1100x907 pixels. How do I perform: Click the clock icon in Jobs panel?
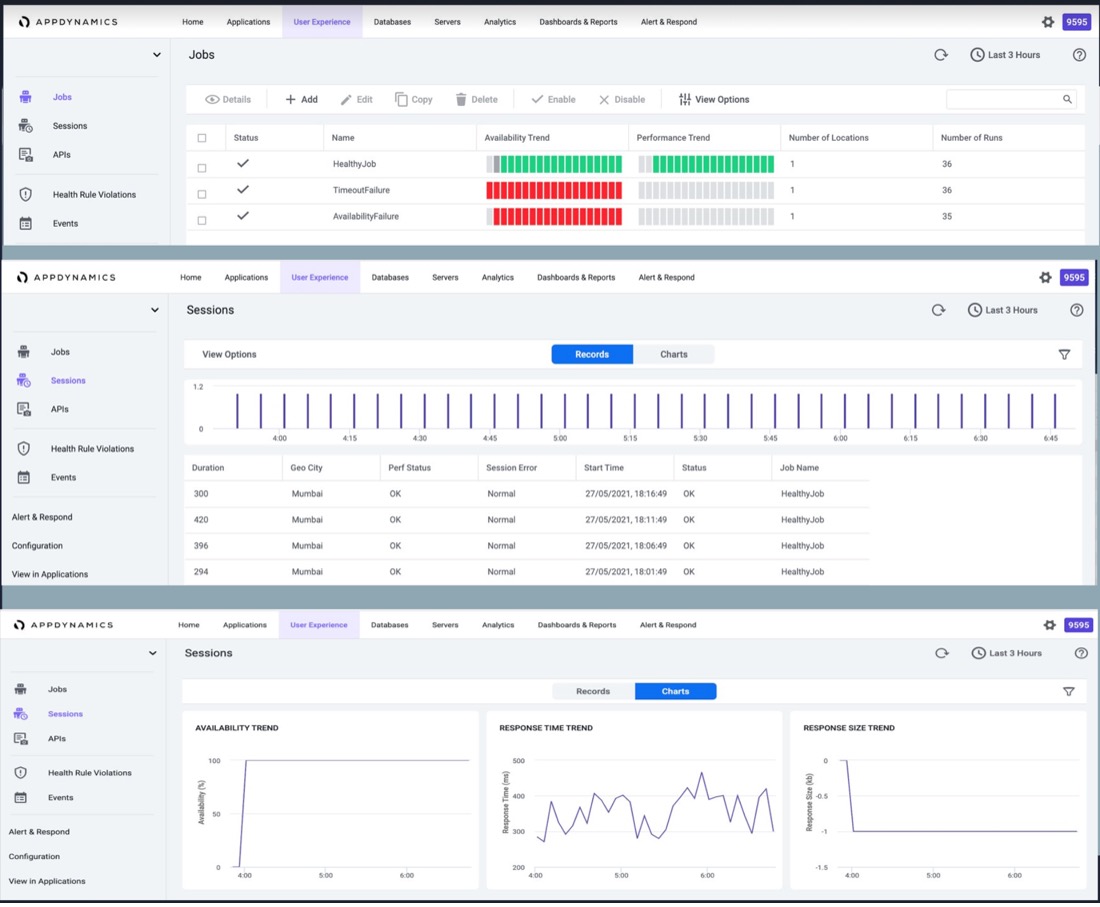(977, 55)
